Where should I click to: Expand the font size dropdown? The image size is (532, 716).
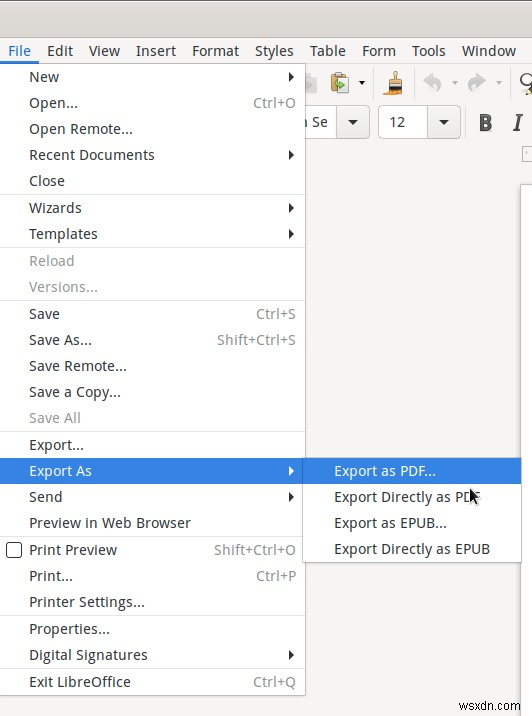443,122
